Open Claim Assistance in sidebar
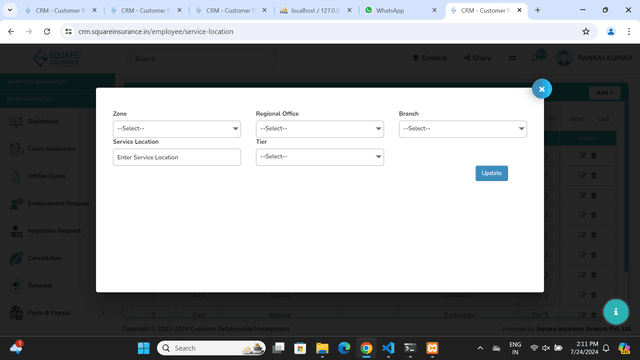 pyautogui.click(x=51, y=149)
